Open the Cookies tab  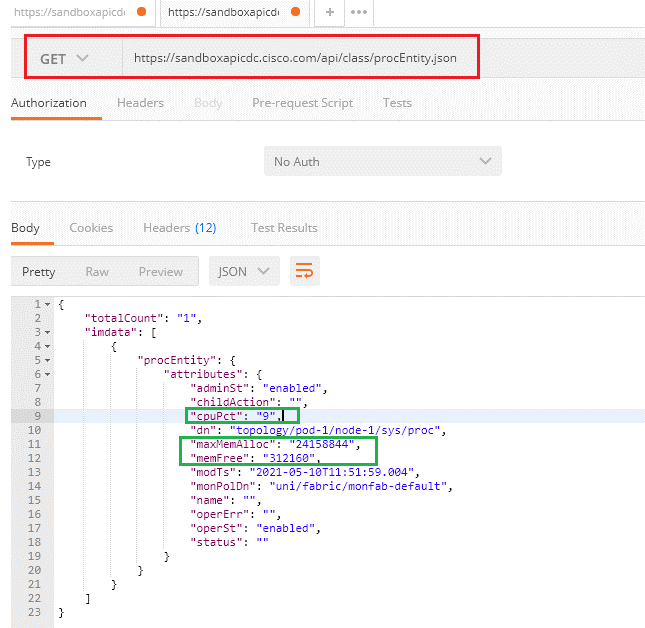(x=91, y=228)
